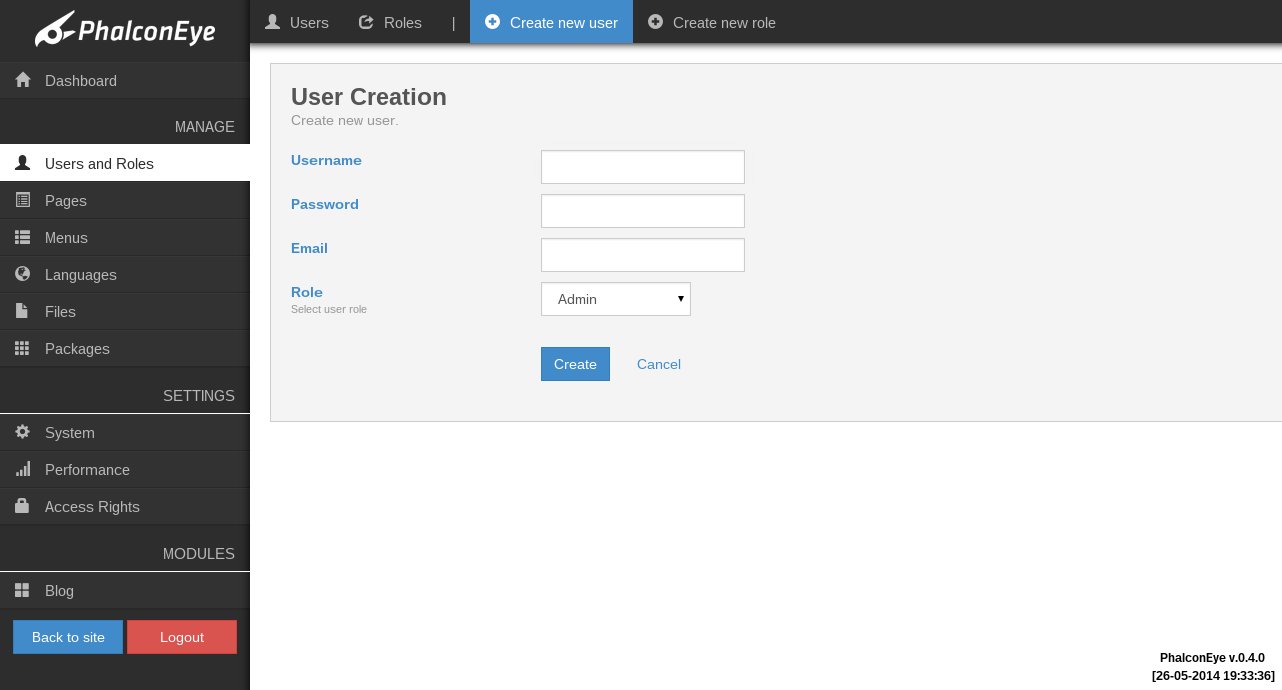
Task: Focus the Username input field
Action: (x=643, y=167)
